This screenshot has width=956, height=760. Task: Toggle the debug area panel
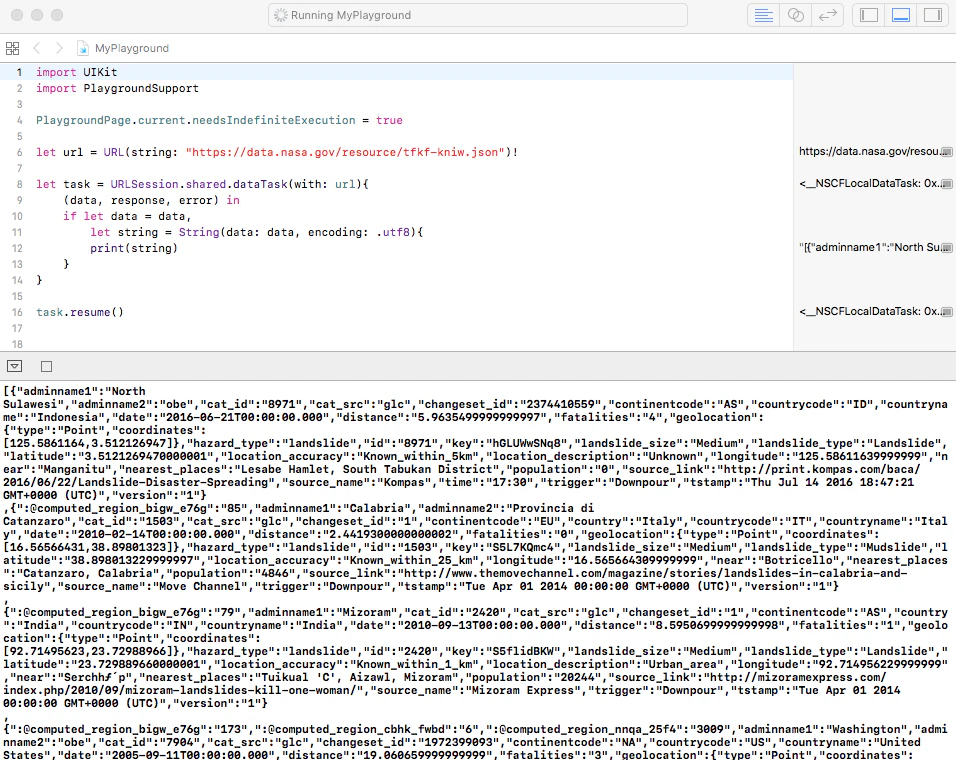point(901,15)
